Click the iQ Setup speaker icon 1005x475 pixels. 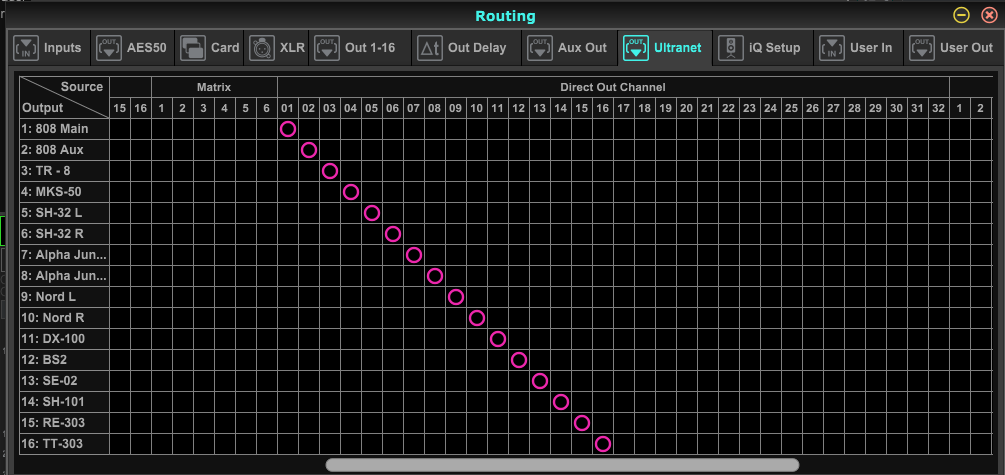coord(731,48)
